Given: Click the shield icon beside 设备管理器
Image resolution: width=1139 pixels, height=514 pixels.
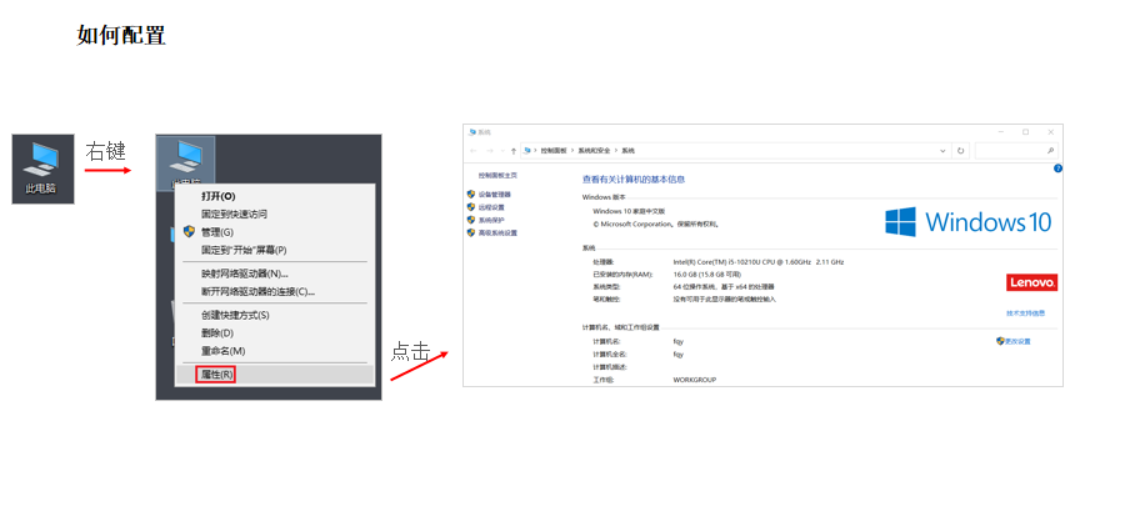Looking at the screenshot, I should [x=471, y=195].
